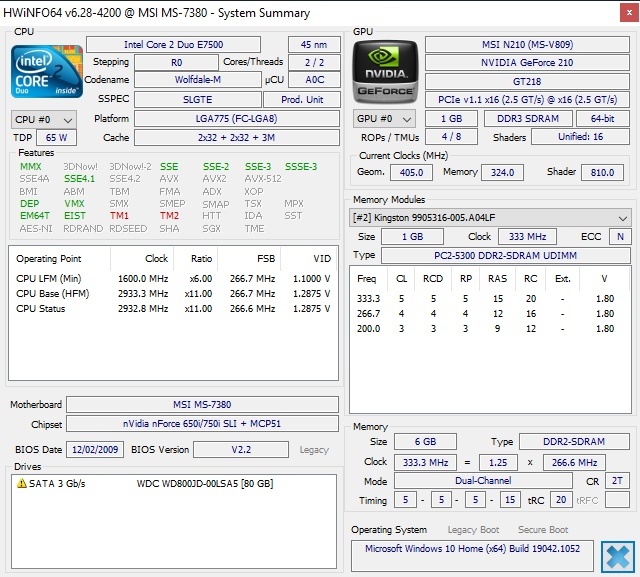640x577 pixels.
Task: Click the Wolfdale-M codename field
Action: [198, 80]
